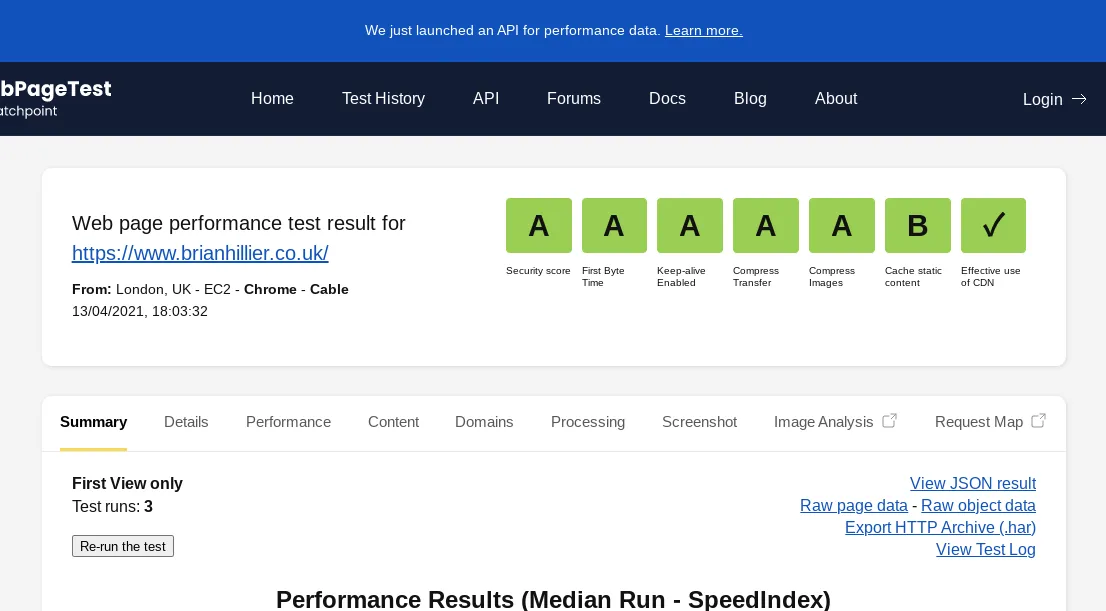
Task: Click the Compress Images grade badge
Action: click(842, 225)
